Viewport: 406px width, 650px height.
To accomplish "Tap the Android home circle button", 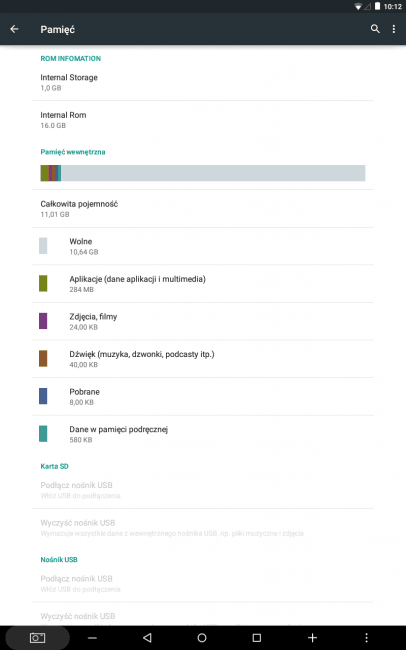I will [x=202, y=638].
